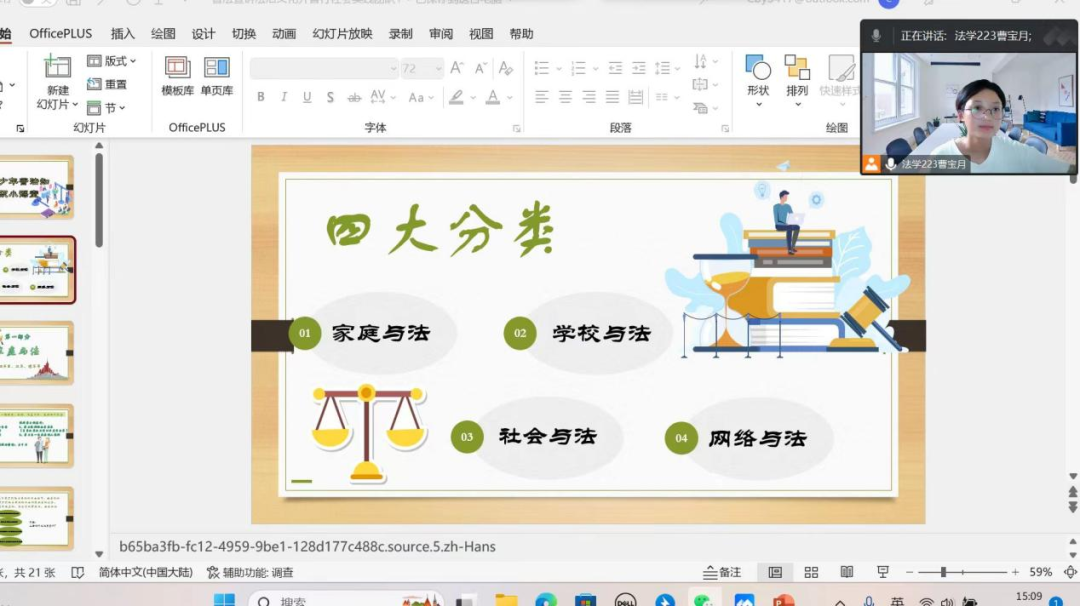The image size is (1080, 606).
Task: Open the font name combo box
Action: pyautogui.click(x=324, y=68)
